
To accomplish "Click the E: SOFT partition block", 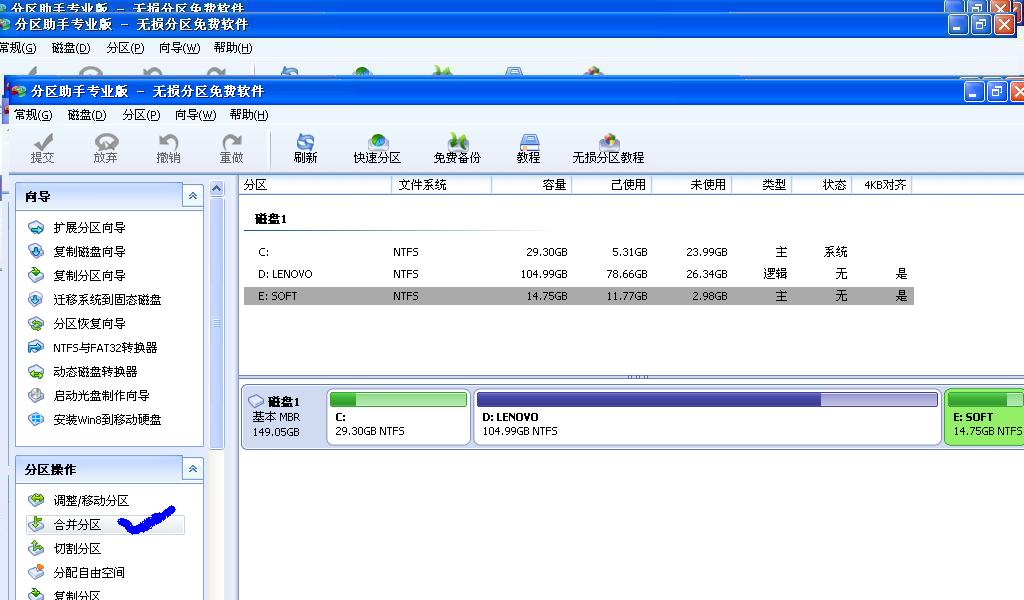I will coord(984,416).
